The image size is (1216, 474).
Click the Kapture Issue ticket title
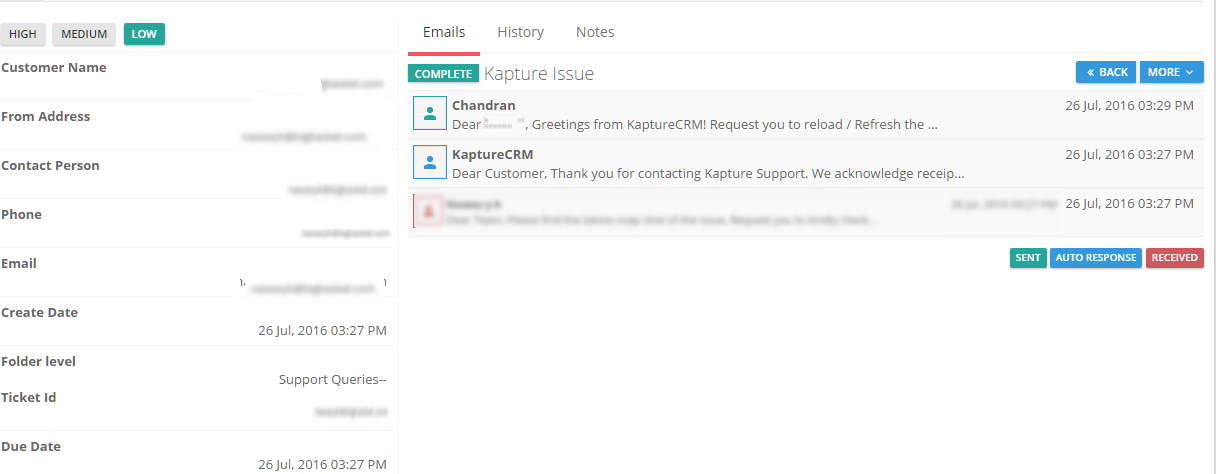point(539,74)
